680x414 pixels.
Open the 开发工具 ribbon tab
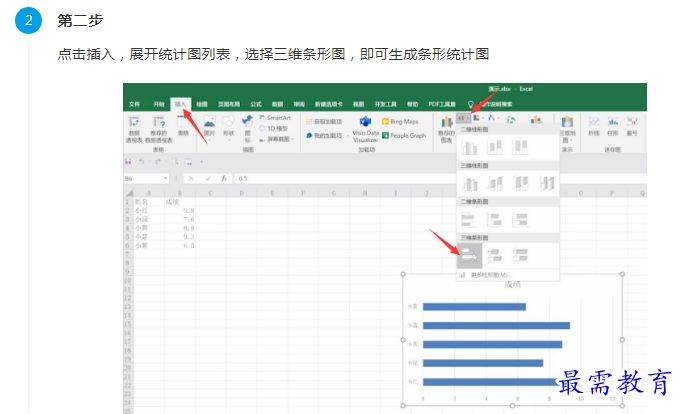pyautogui.click(x=385, y=104)
